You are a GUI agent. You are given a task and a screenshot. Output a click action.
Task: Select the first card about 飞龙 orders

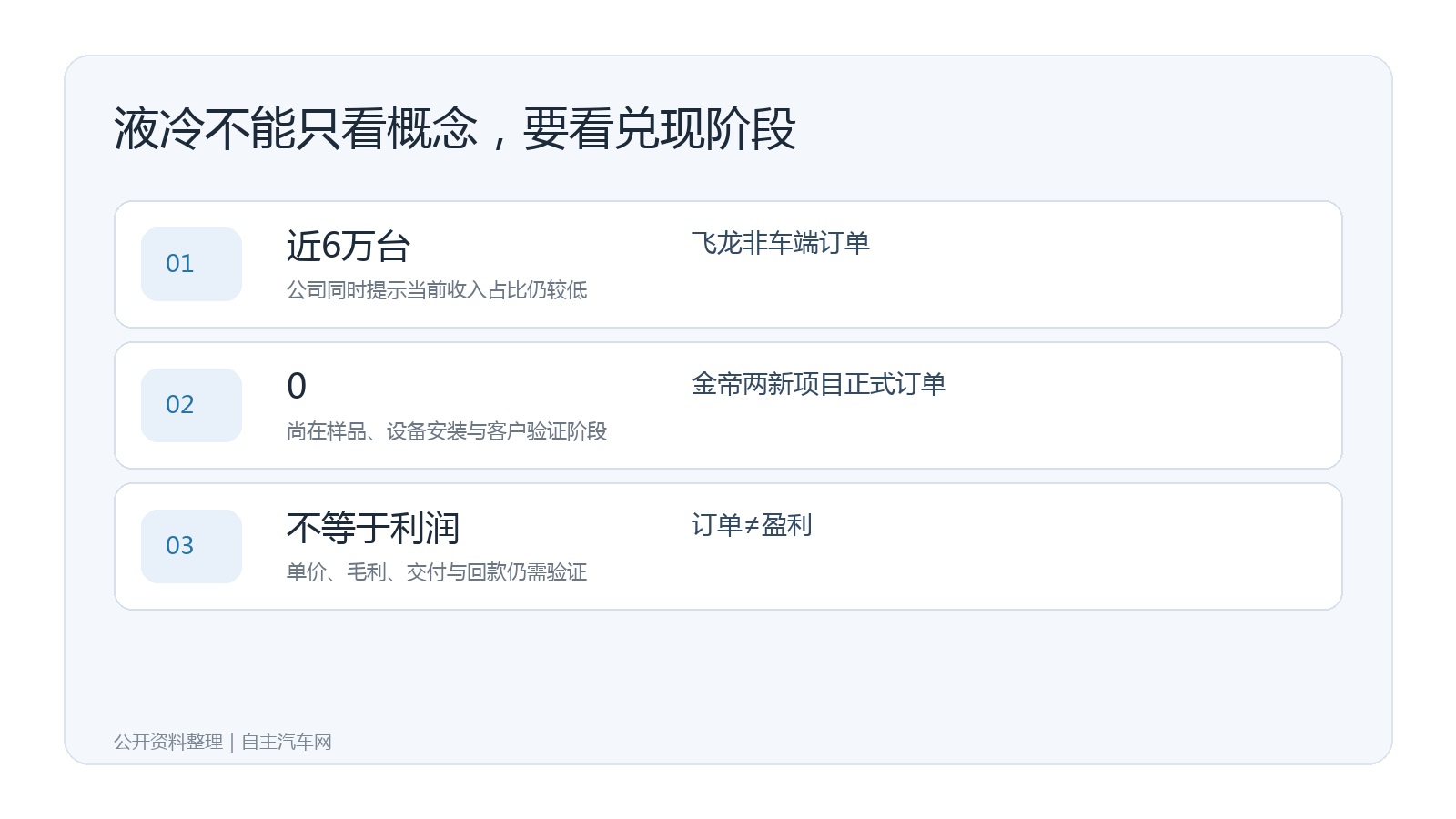[x=728, y=264]
